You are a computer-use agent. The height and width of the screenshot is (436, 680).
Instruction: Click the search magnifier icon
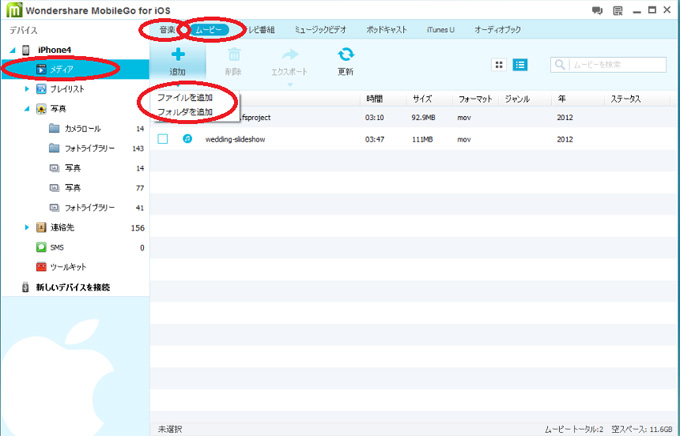(560, 65)
